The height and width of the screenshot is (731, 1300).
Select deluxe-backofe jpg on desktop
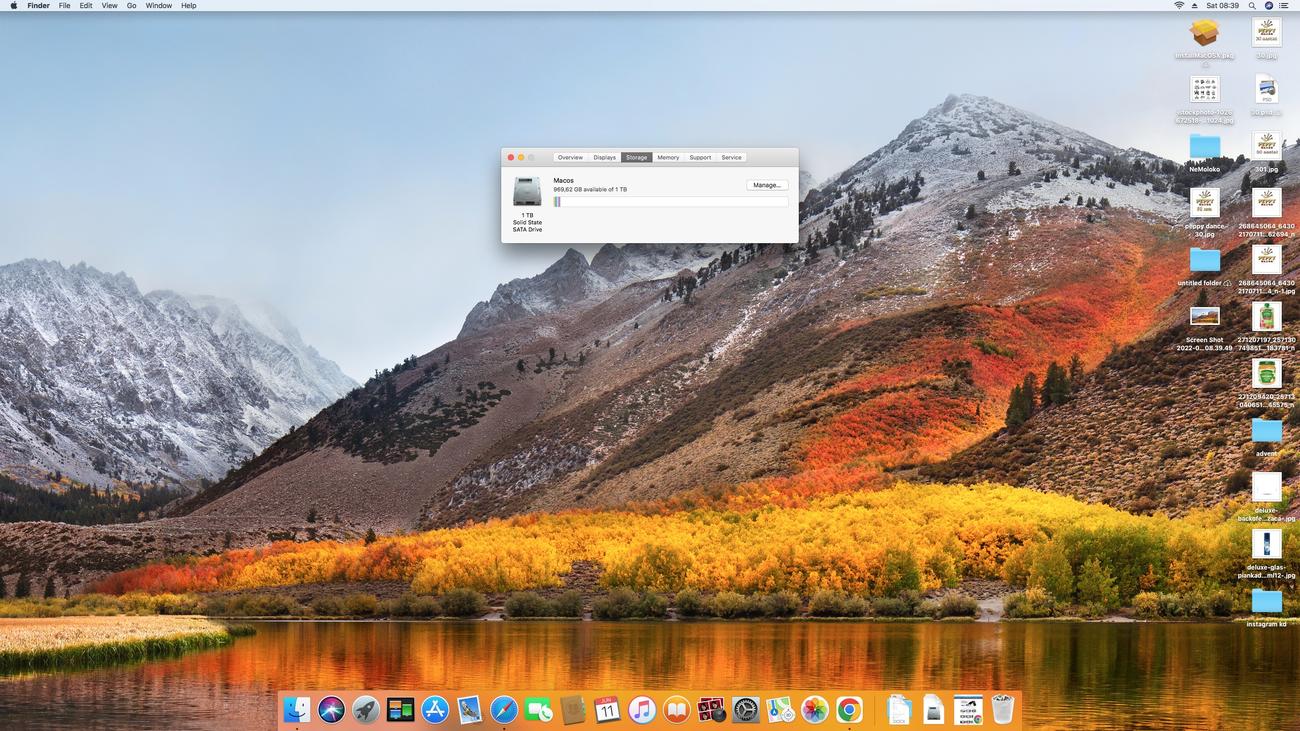(1266, 486)
